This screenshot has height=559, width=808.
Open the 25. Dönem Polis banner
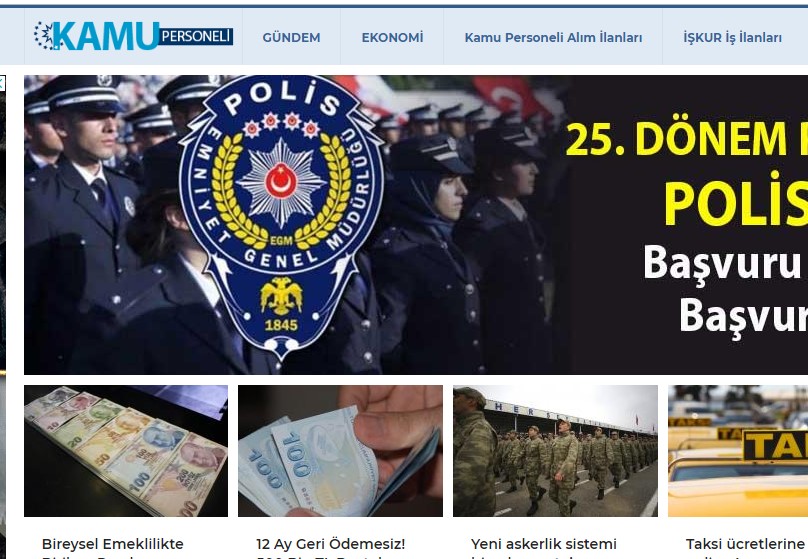[416, 225]
